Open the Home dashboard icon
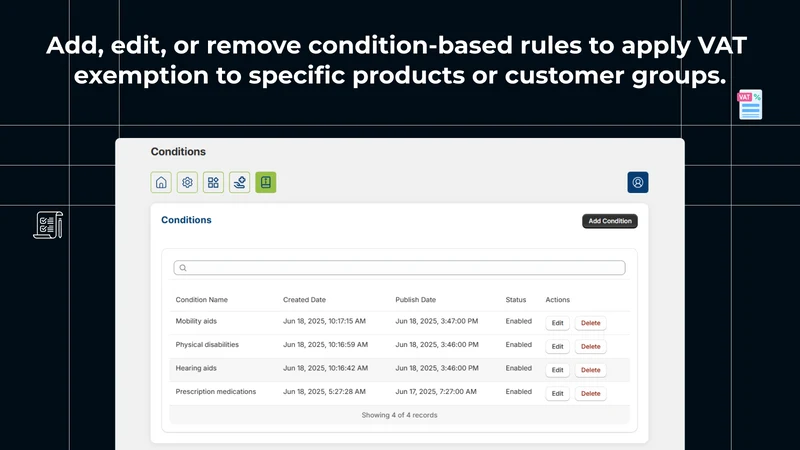Screen dimensions: 800x450 [x=161, y=182]
